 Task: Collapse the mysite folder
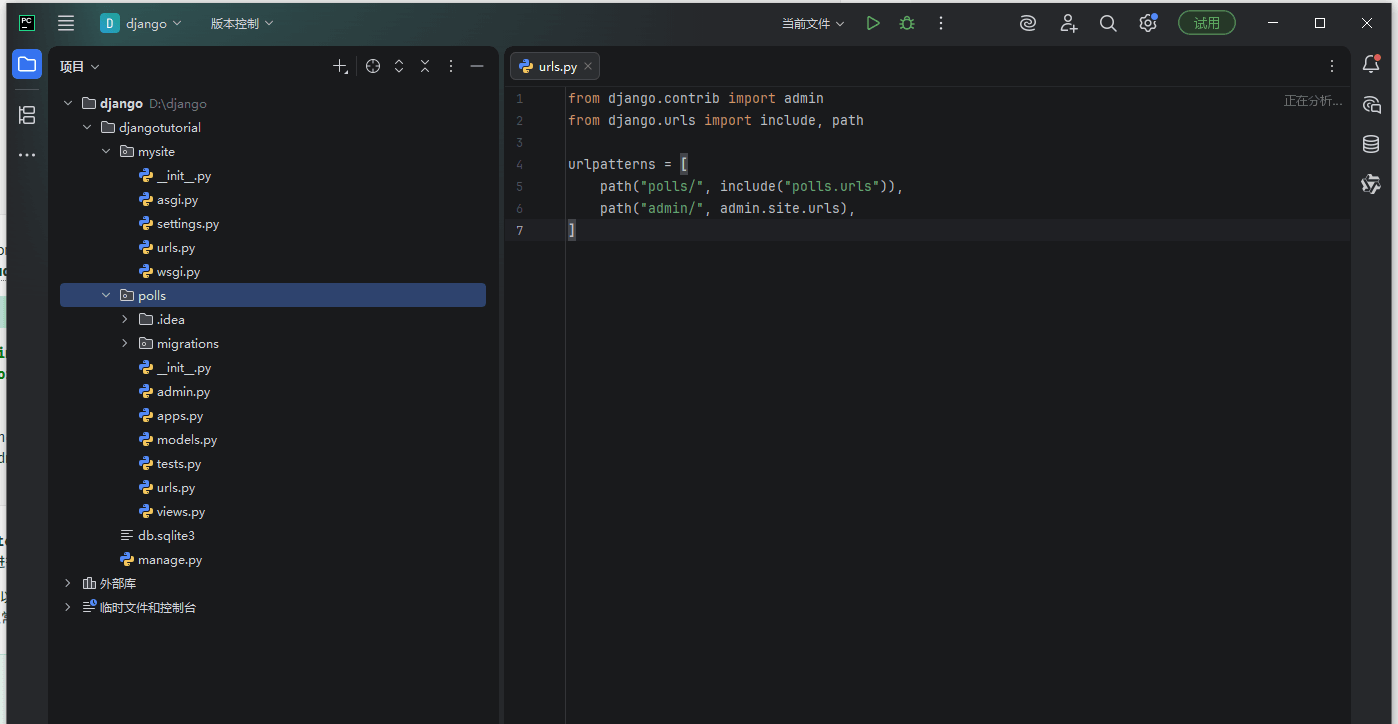pyautogui.click(x=106, y=152)
